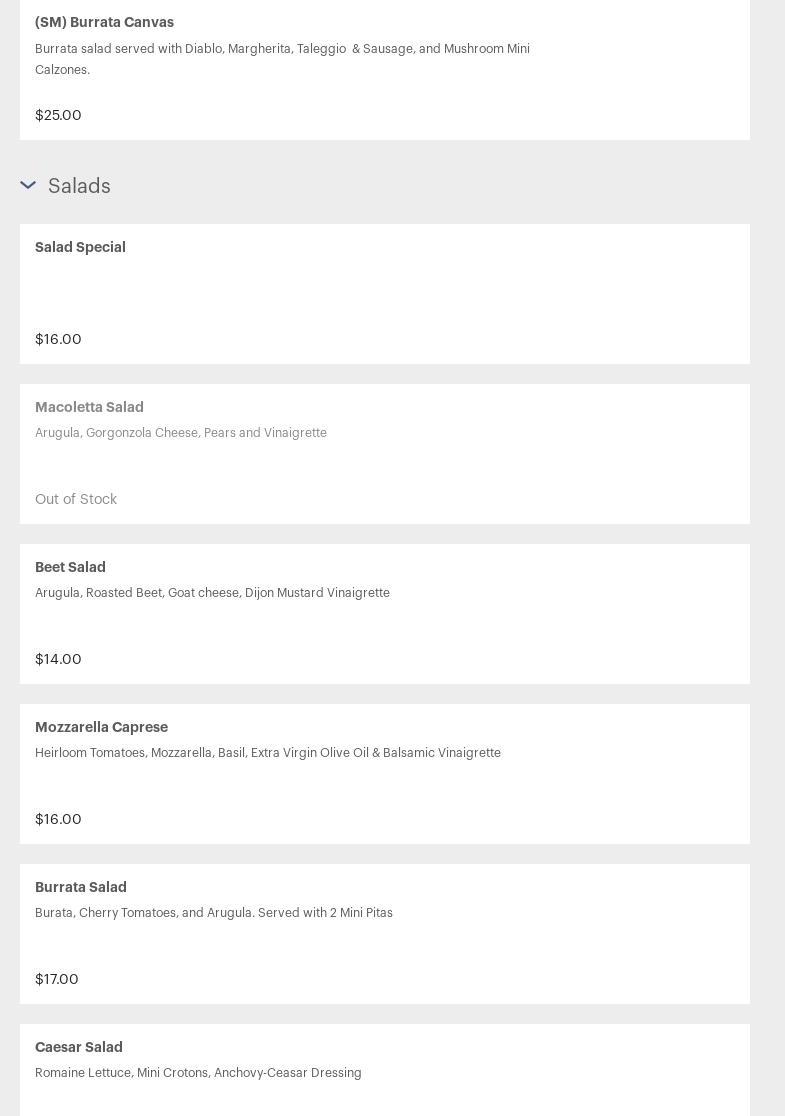785x1116 pixels.
Task: Click the Caesar Salad dressing description
Action: (198, 1073)
